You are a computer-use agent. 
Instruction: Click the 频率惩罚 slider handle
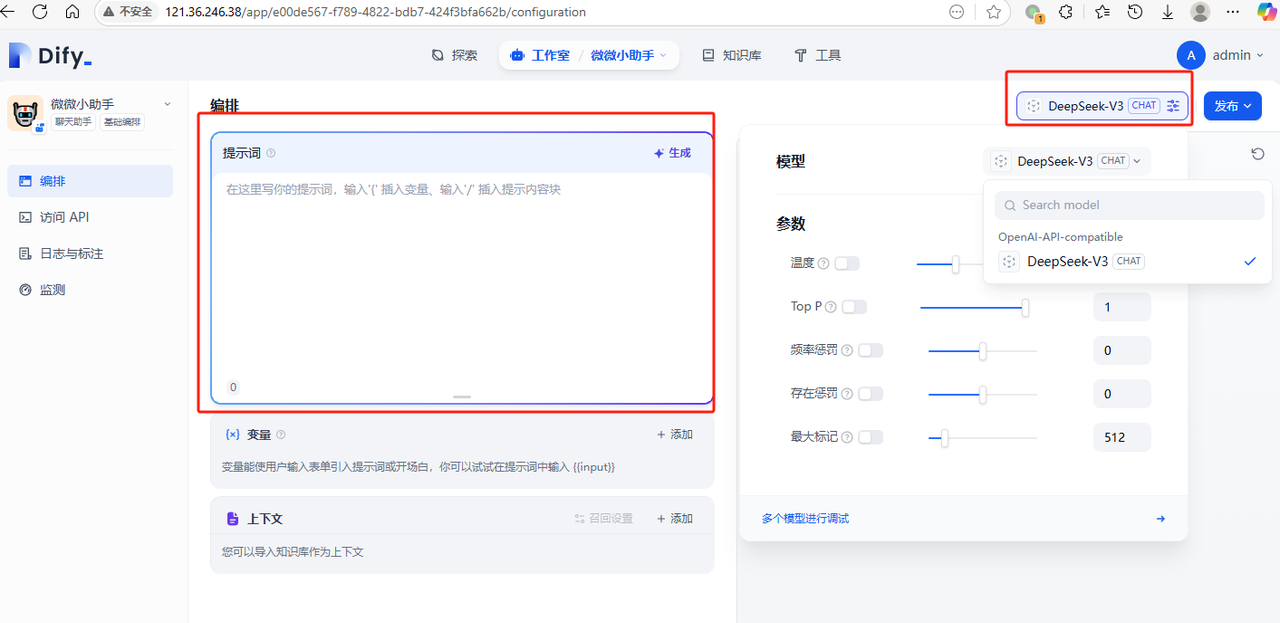[x=983, y=351]
